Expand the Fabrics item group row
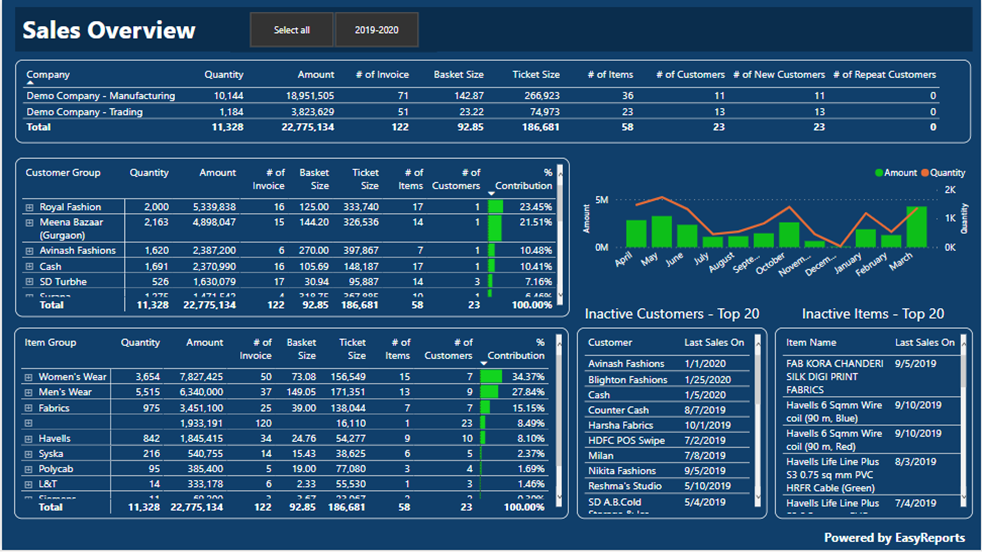The width and height of the screenshot is (982, 552). coord(28,408)
